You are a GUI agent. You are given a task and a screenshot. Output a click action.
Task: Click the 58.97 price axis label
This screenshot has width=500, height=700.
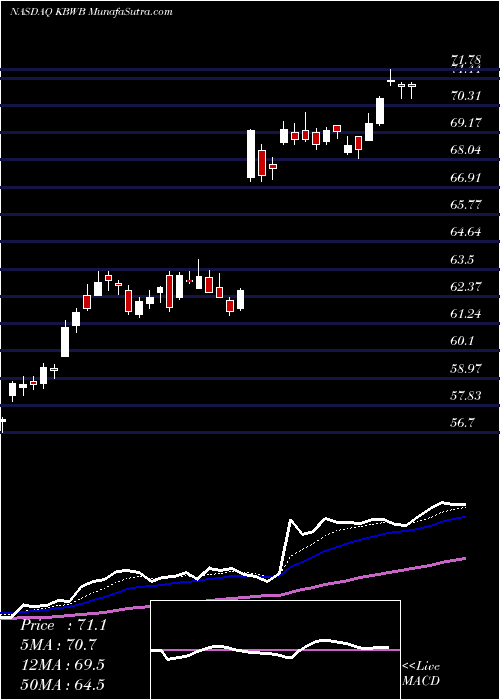[467, 369]
